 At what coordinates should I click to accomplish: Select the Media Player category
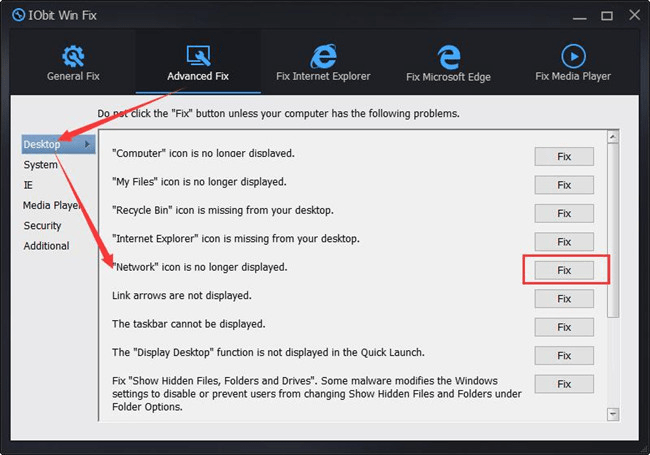click(51, 205)
